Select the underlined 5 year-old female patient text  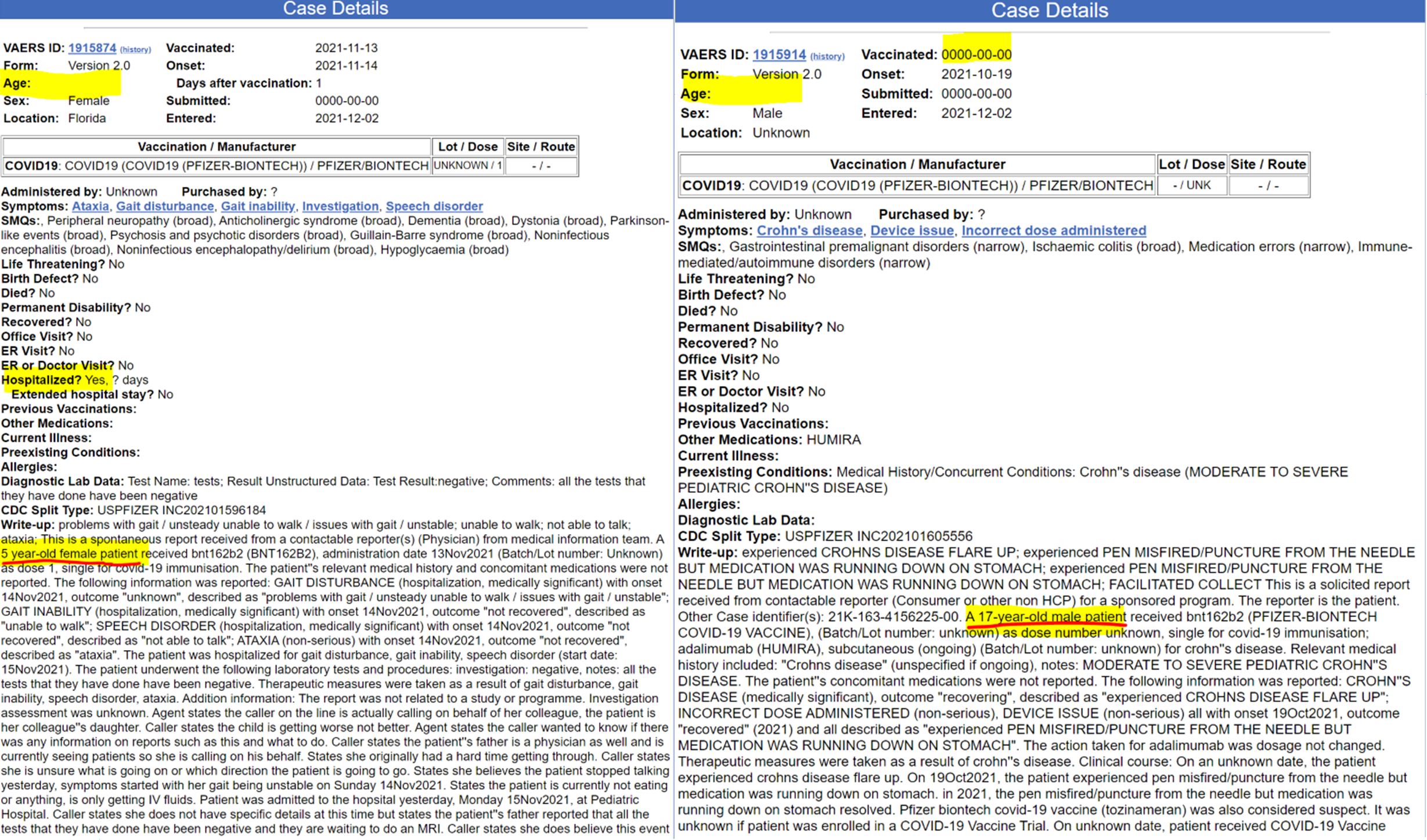coord(69,554)
